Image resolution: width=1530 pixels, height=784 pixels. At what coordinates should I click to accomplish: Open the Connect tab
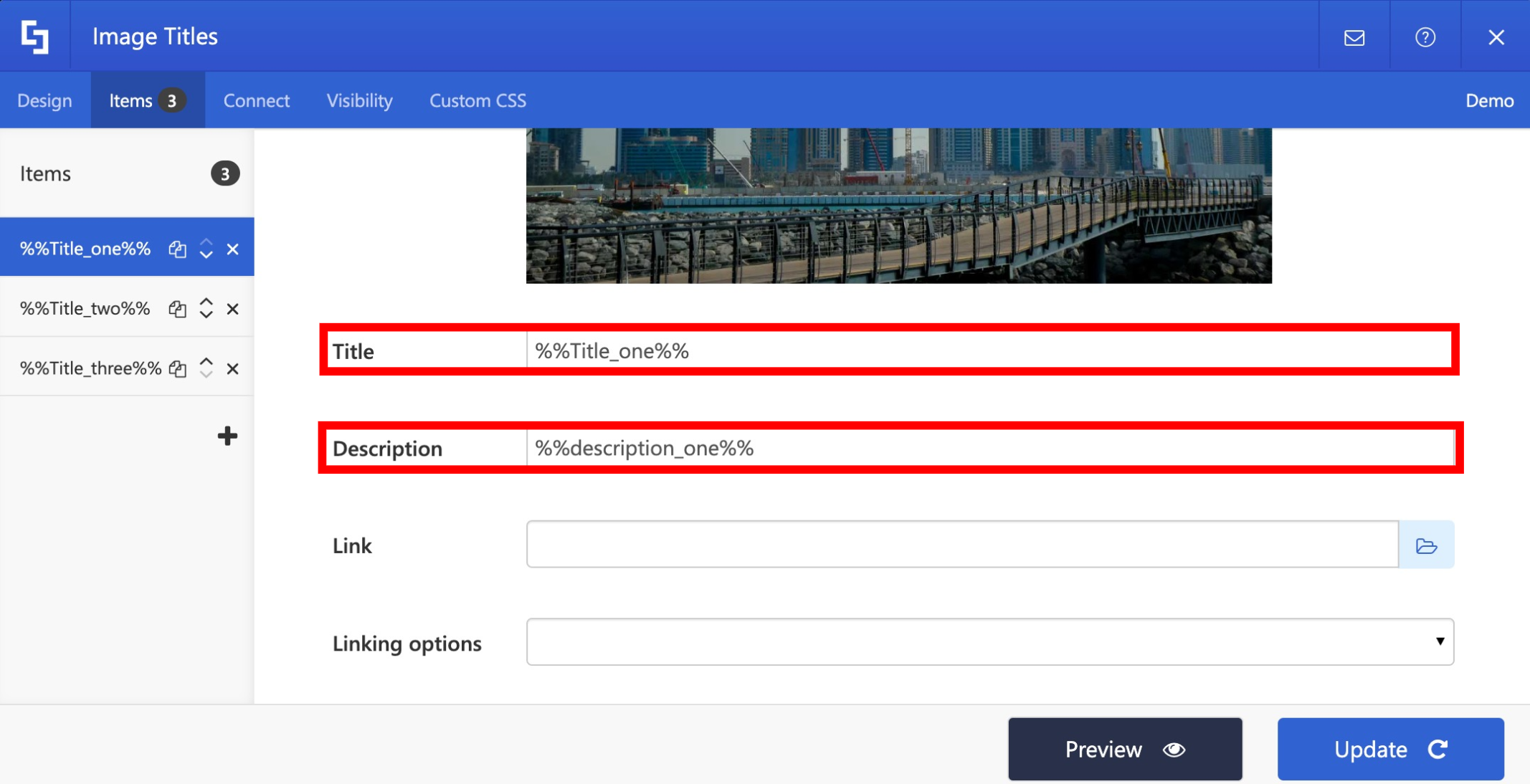[256, 100]
